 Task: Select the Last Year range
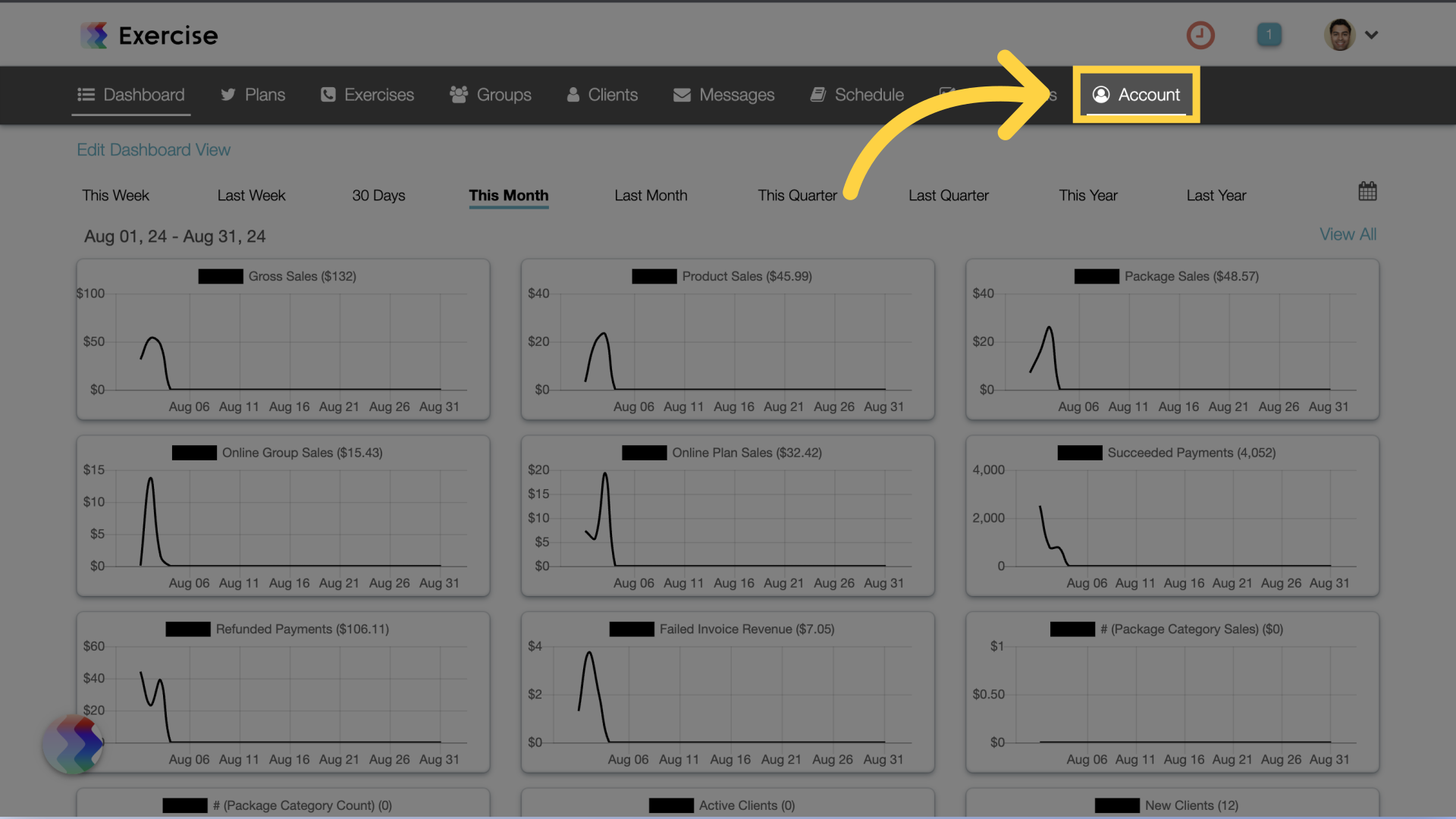pyautogui.click(x=1216, y=196)
